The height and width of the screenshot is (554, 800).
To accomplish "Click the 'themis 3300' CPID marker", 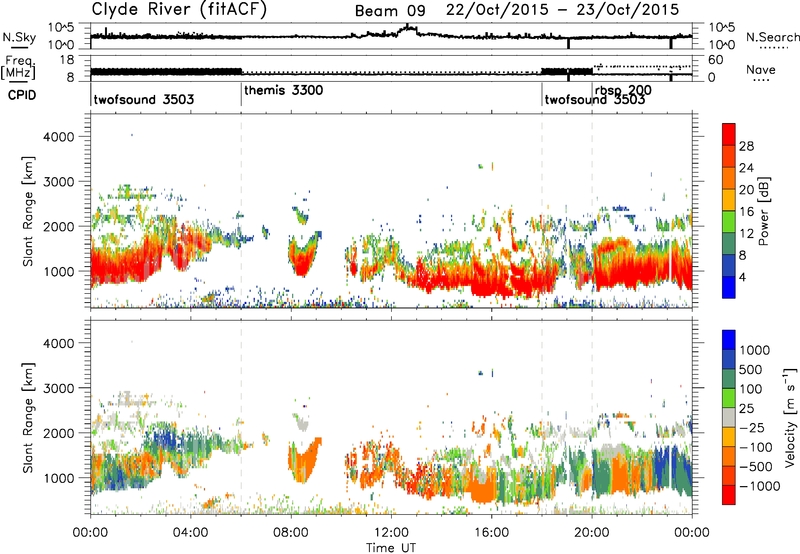I will (283, 90).
